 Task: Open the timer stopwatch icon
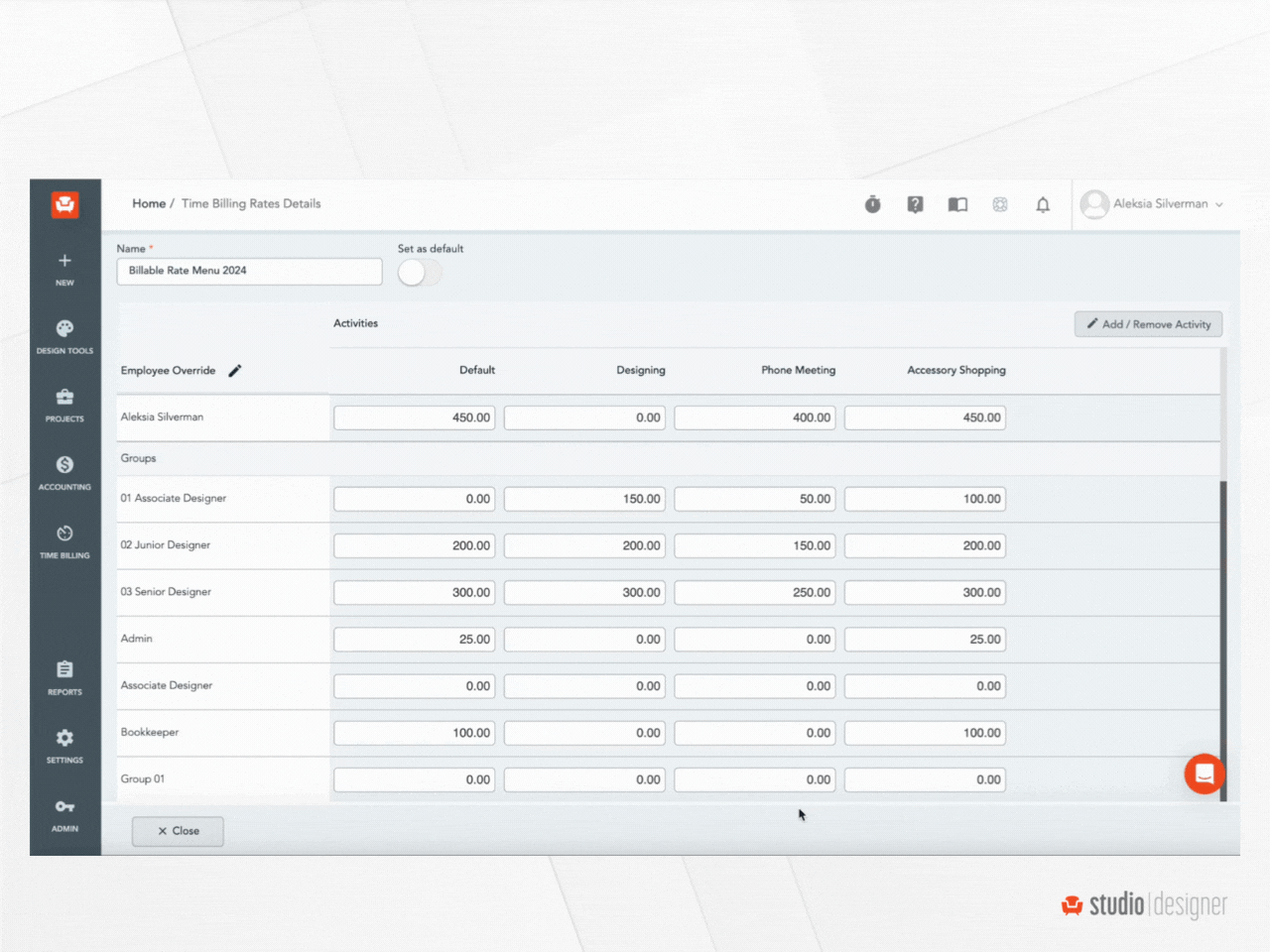coord(872,204)
